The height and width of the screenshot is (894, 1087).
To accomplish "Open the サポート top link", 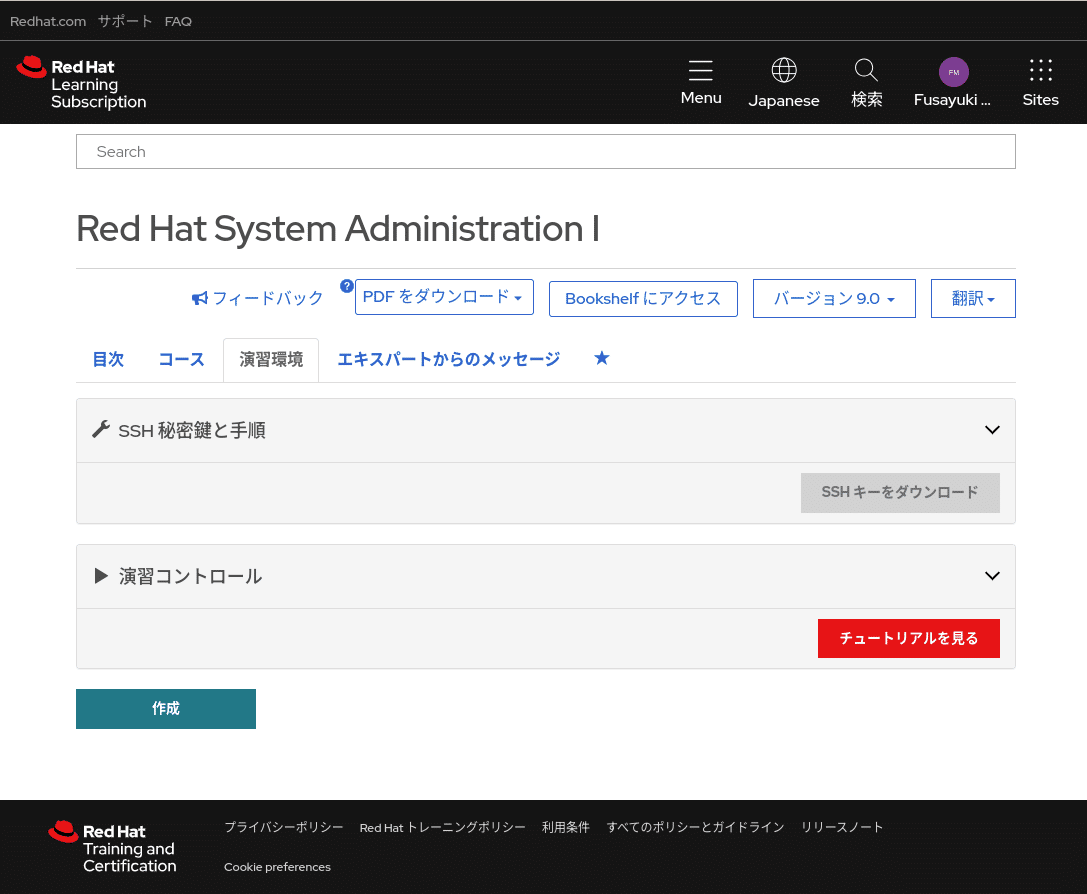I will click(x=125, y=21).
